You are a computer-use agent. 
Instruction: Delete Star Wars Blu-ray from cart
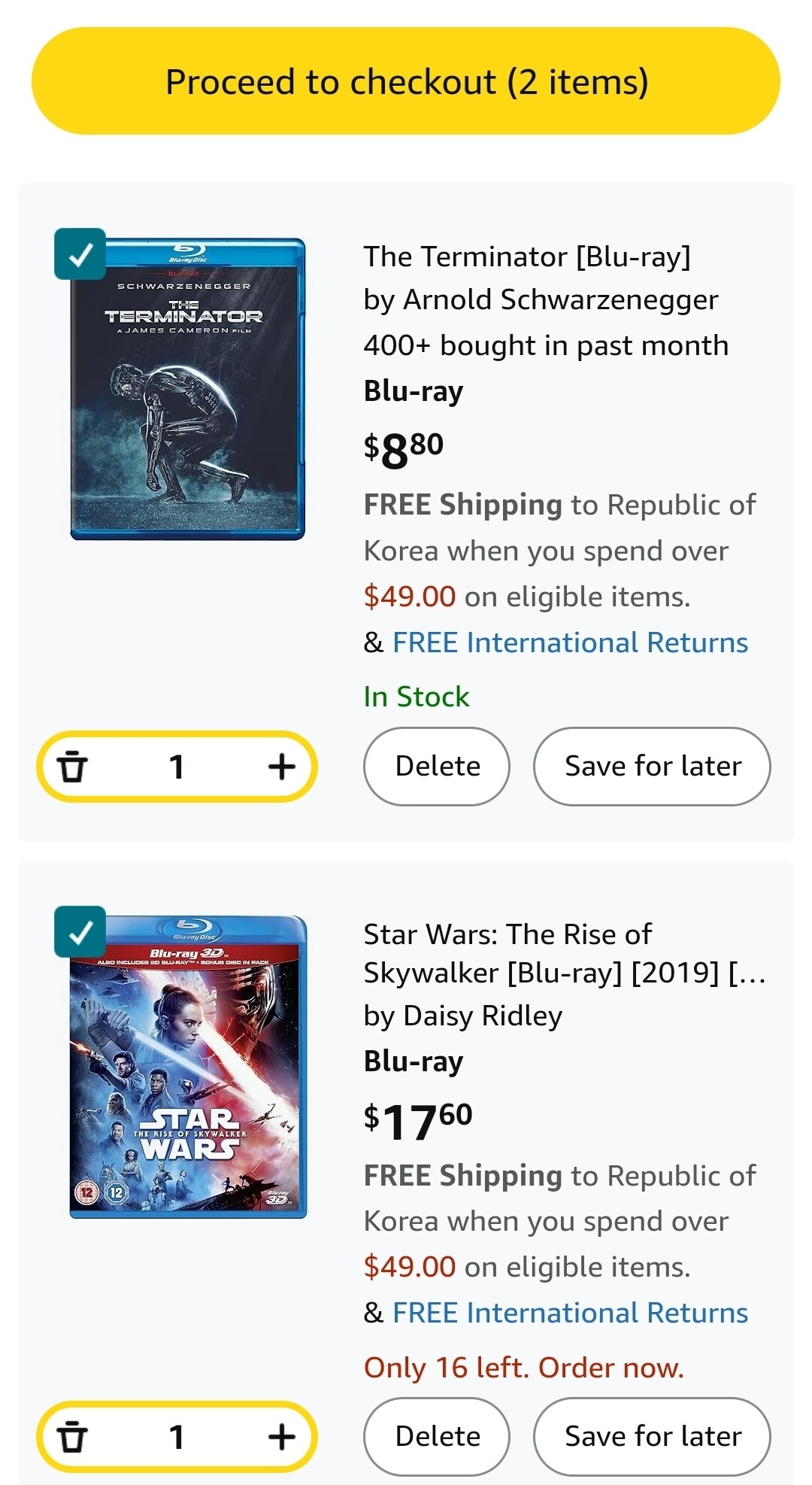(x=437, y=1436)
